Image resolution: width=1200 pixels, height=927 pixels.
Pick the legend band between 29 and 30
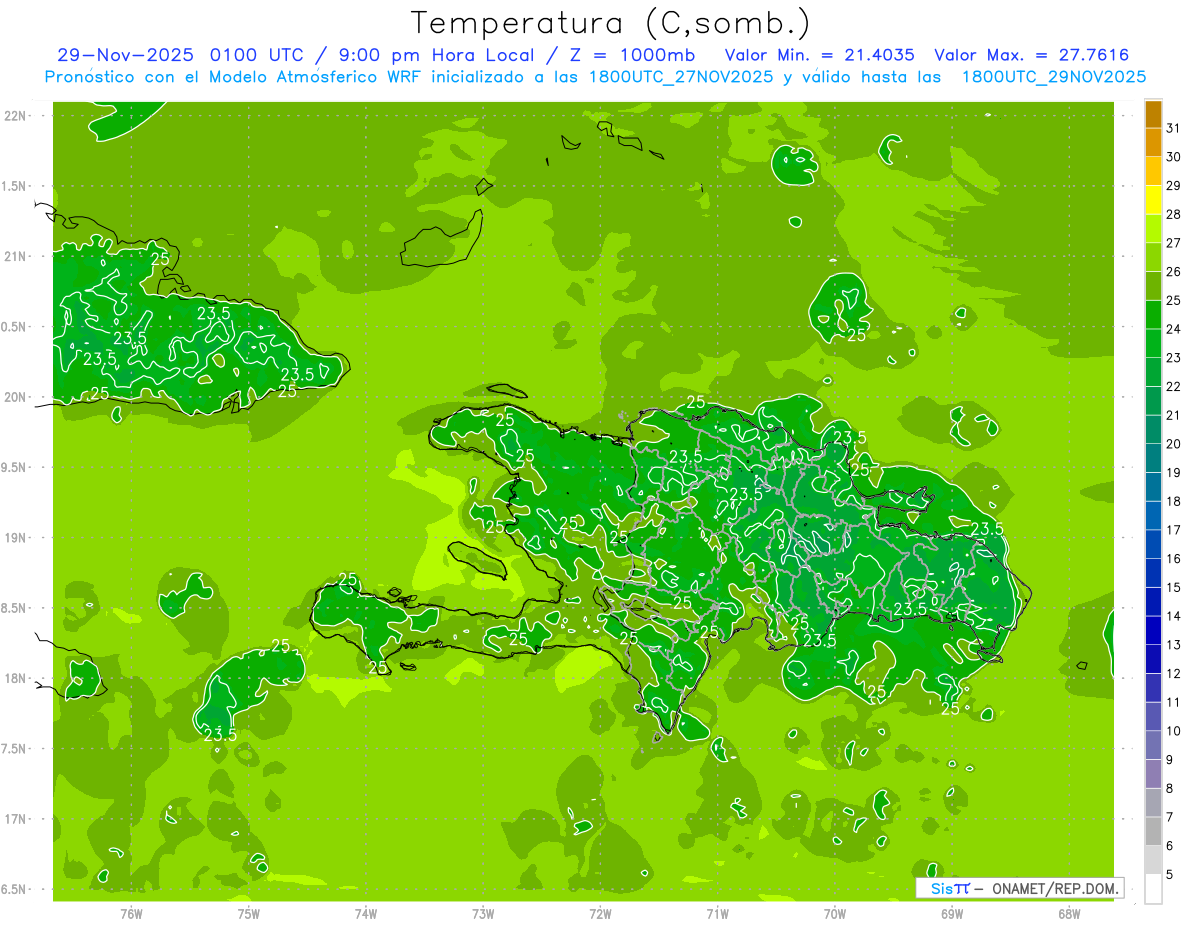[x=1153, y=171]
